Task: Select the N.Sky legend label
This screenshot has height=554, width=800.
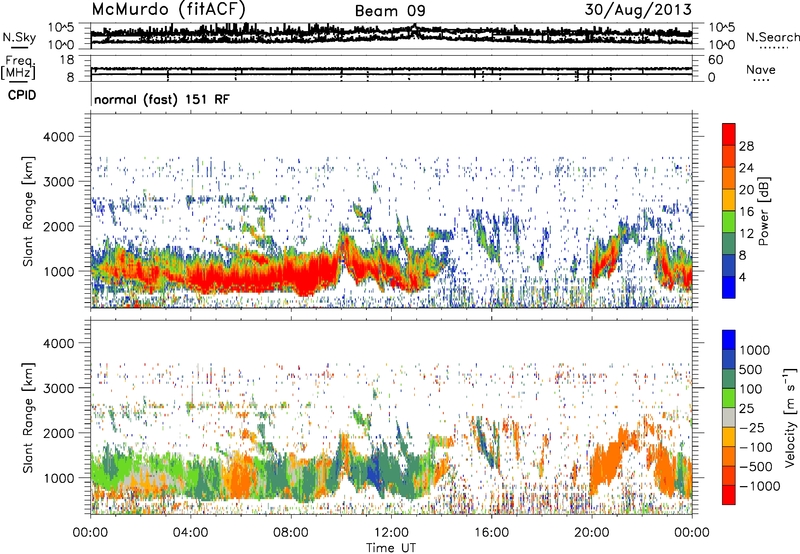Action: 19,37
